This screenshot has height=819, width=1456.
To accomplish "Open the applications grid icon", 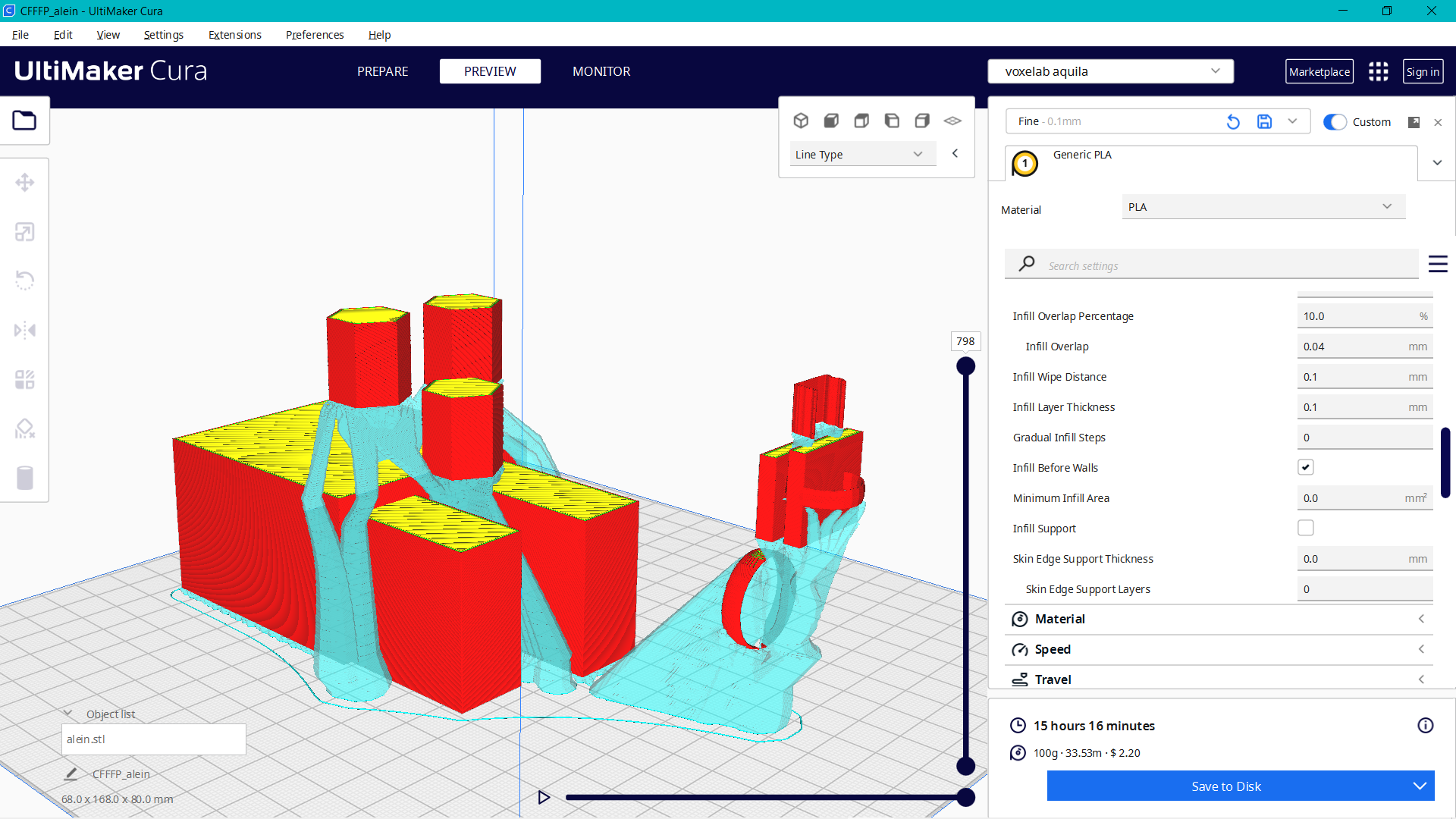I will tap(1378, 72).
